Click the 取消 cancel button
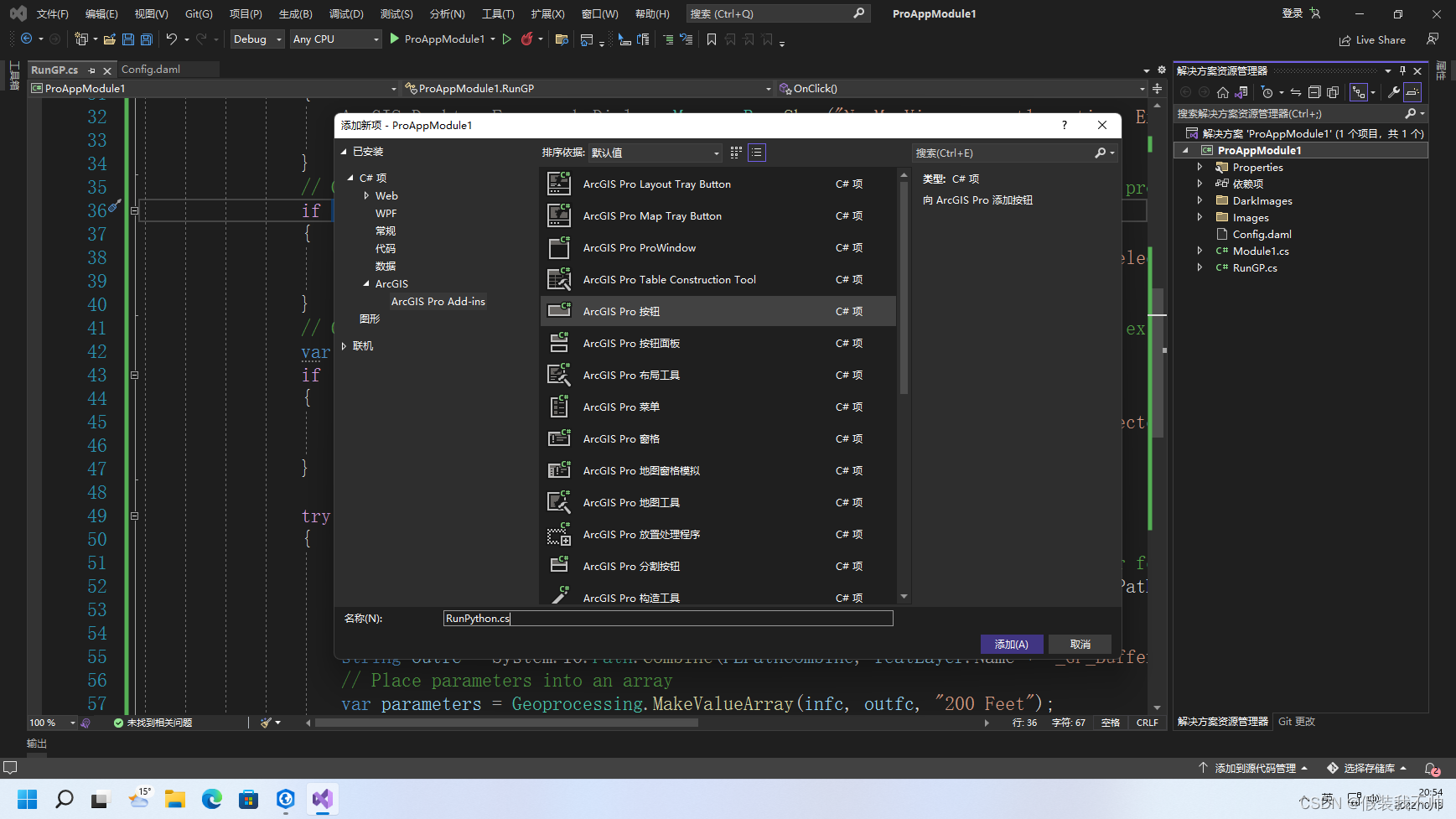The height and width of the screenshot is (819, 1456). pos(1080,644)
